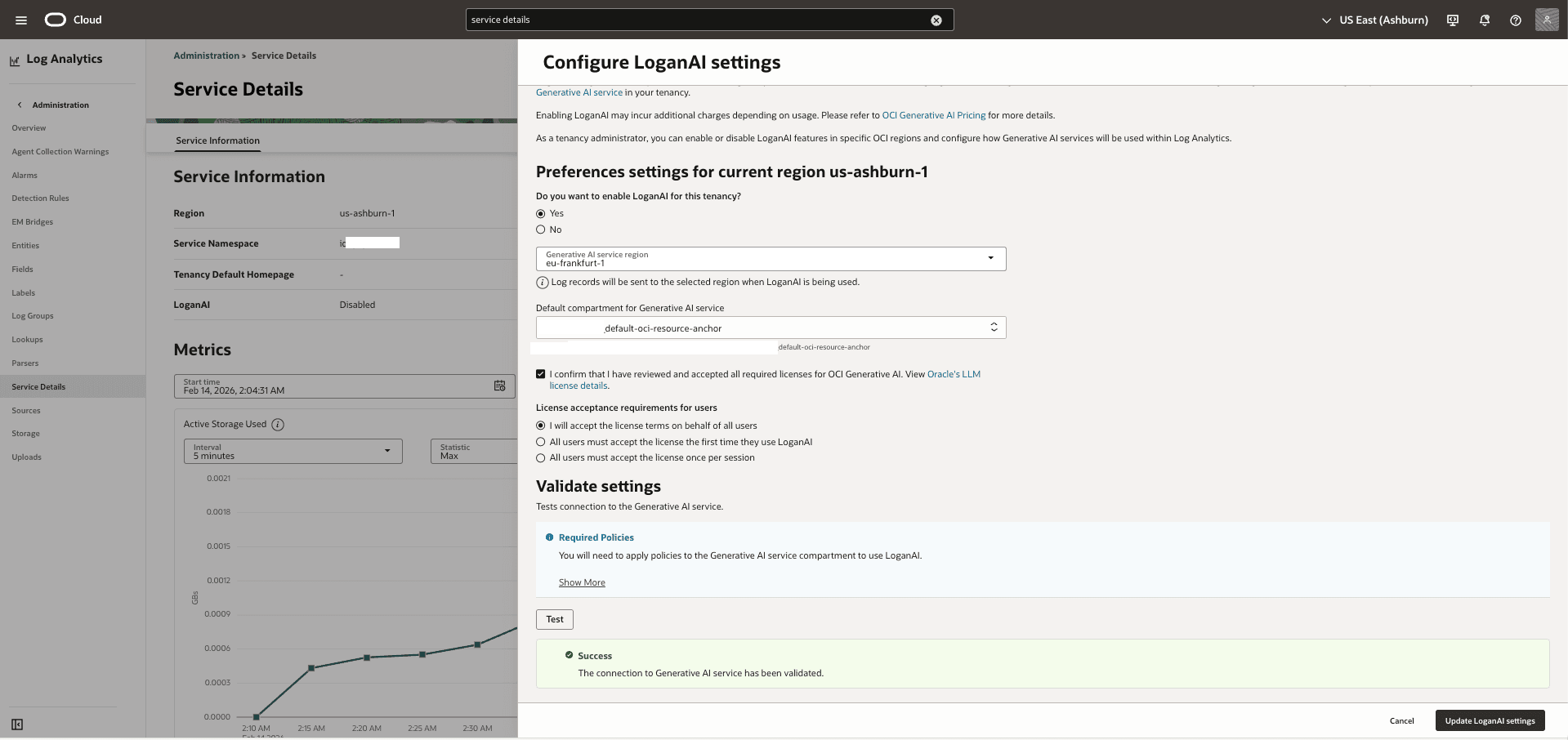Screen dimensions: 1568x740
Task: Open the hamburger navigation menu
Action: coord(21,20)
